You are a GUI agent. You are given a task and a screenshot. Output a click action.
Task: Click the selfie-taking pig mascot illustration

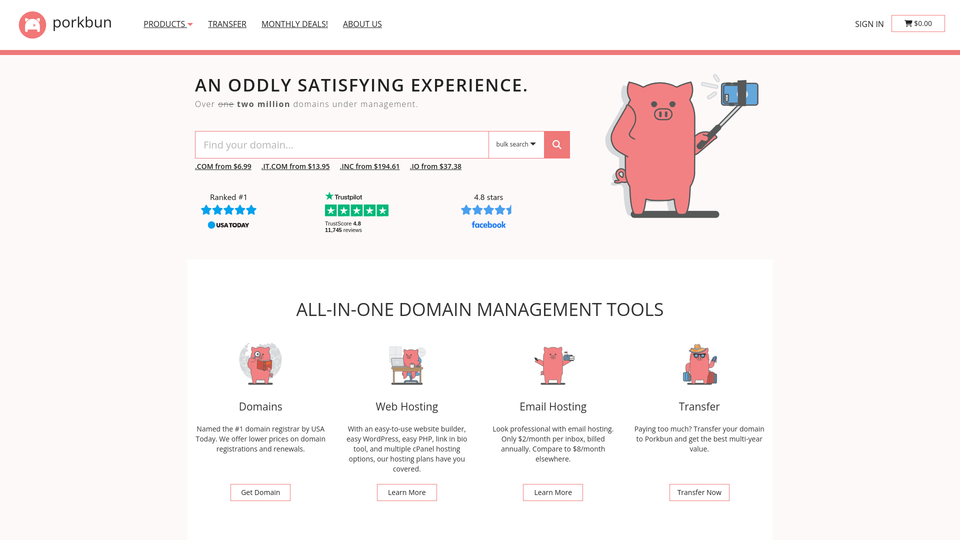(x=681, y=147)
